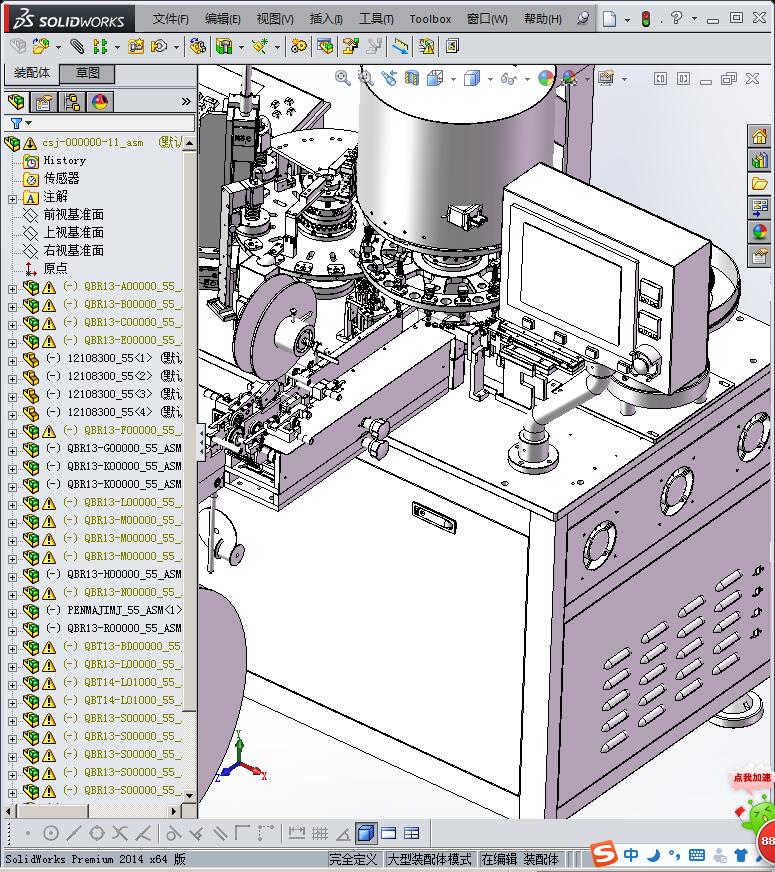775x872 pixels.
Task: Open the Appearances task pane icon
Action: (759, 231)
